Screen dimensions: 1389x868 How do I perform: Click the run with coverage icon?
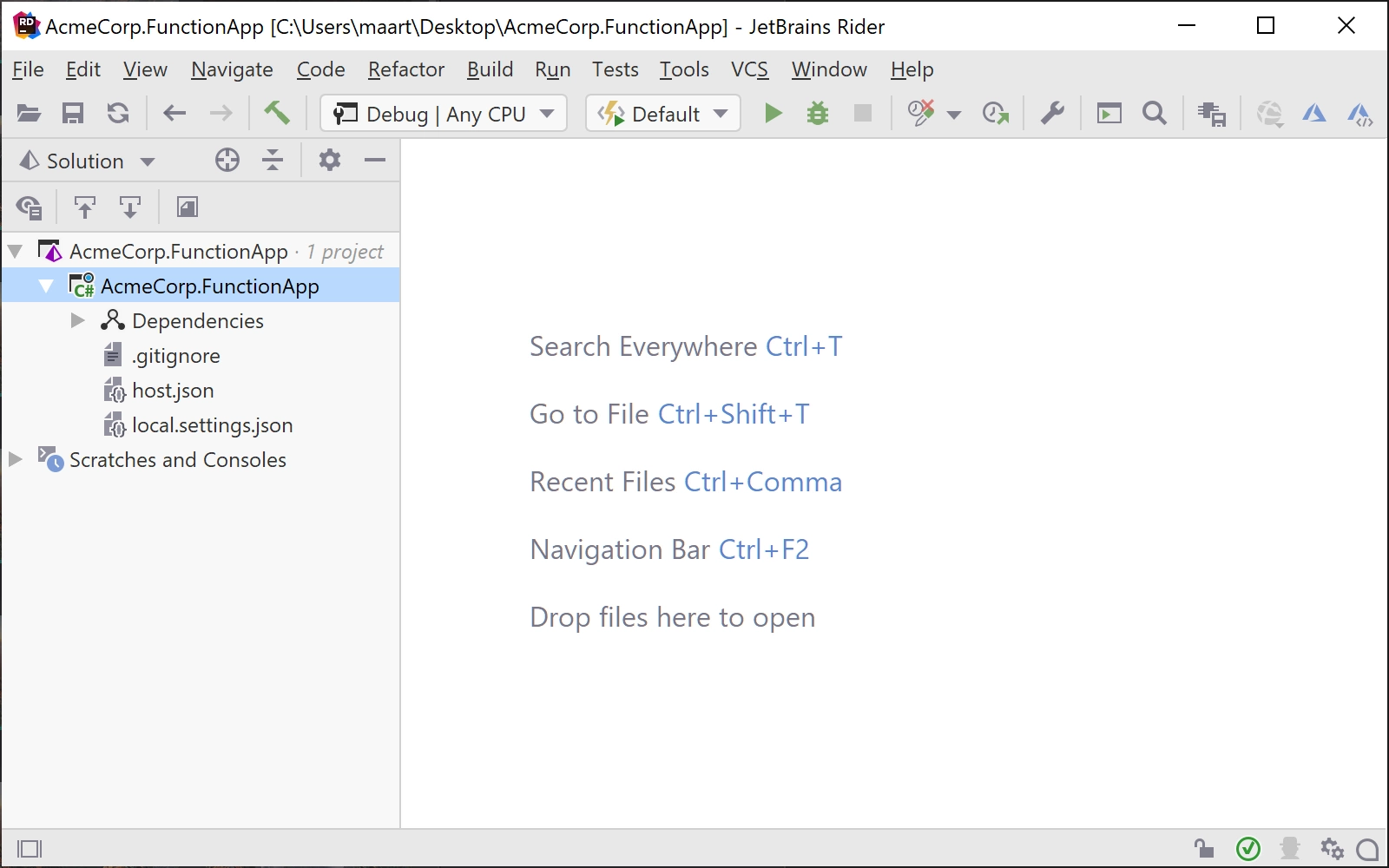click(921, 113)
